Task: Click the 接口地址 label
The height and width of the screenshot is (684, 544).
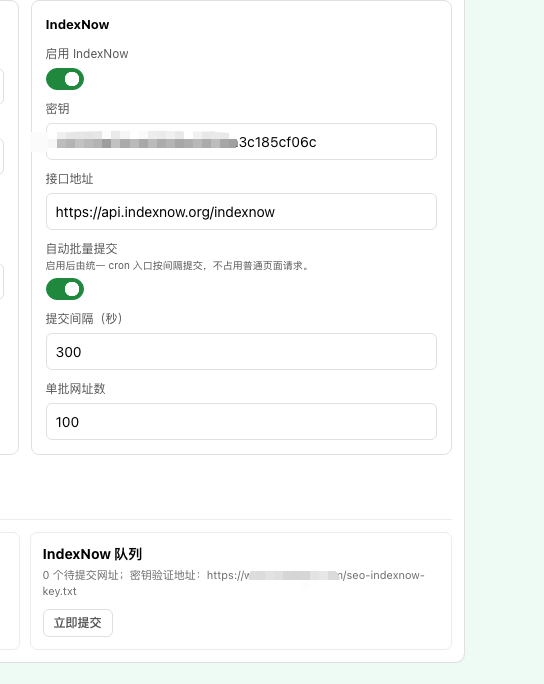Action: tap(69, 179)
